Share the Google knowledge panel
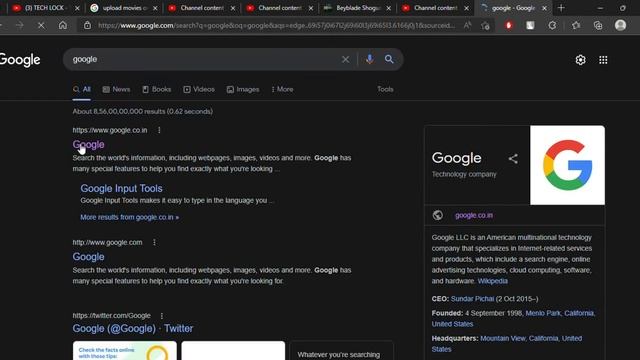The height and width of the screenshot is (360, 640). pyautogui.click(x=513, y=159)
